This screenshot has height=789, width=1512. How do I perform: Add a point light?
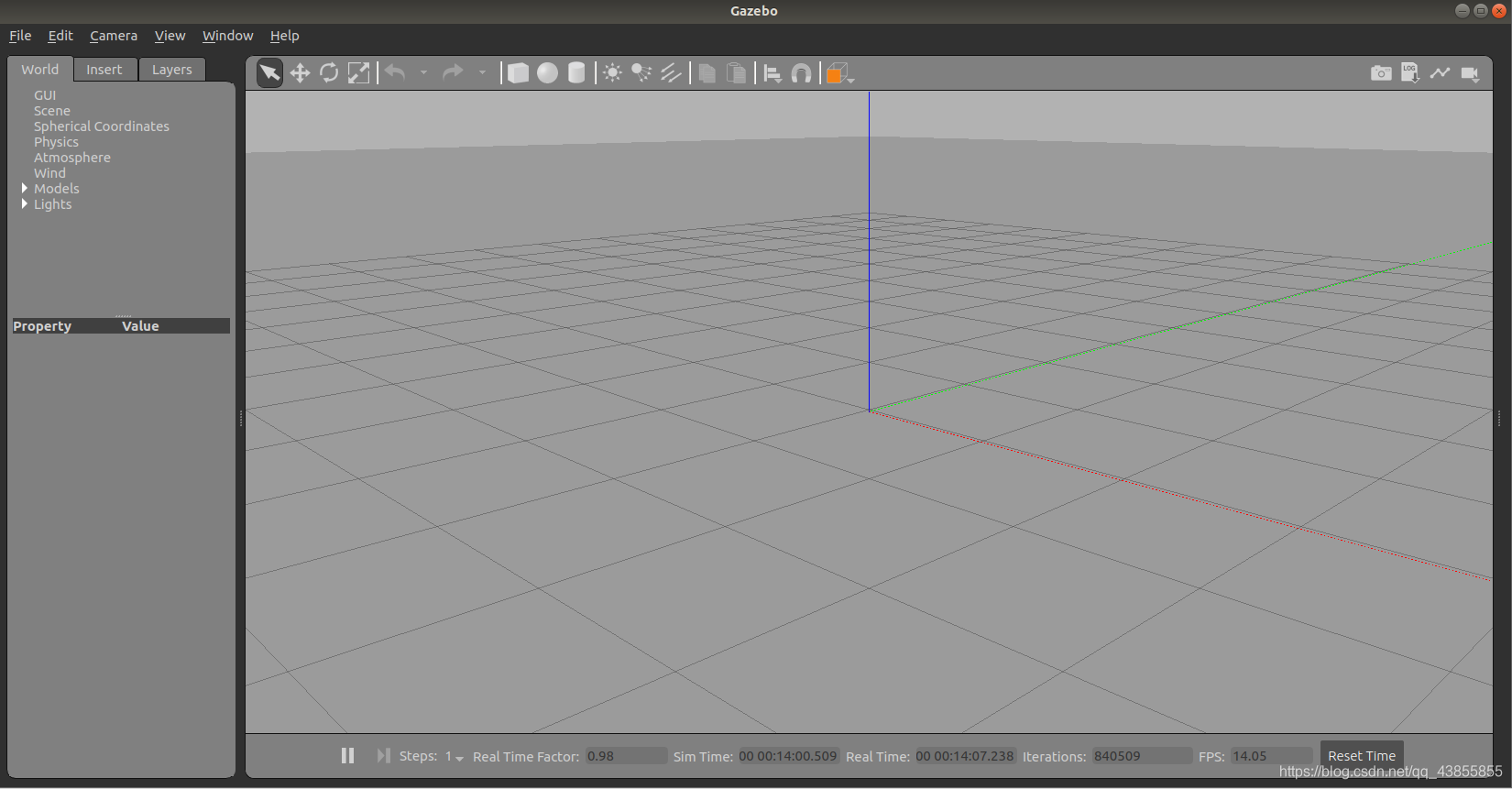pos(613,73)
